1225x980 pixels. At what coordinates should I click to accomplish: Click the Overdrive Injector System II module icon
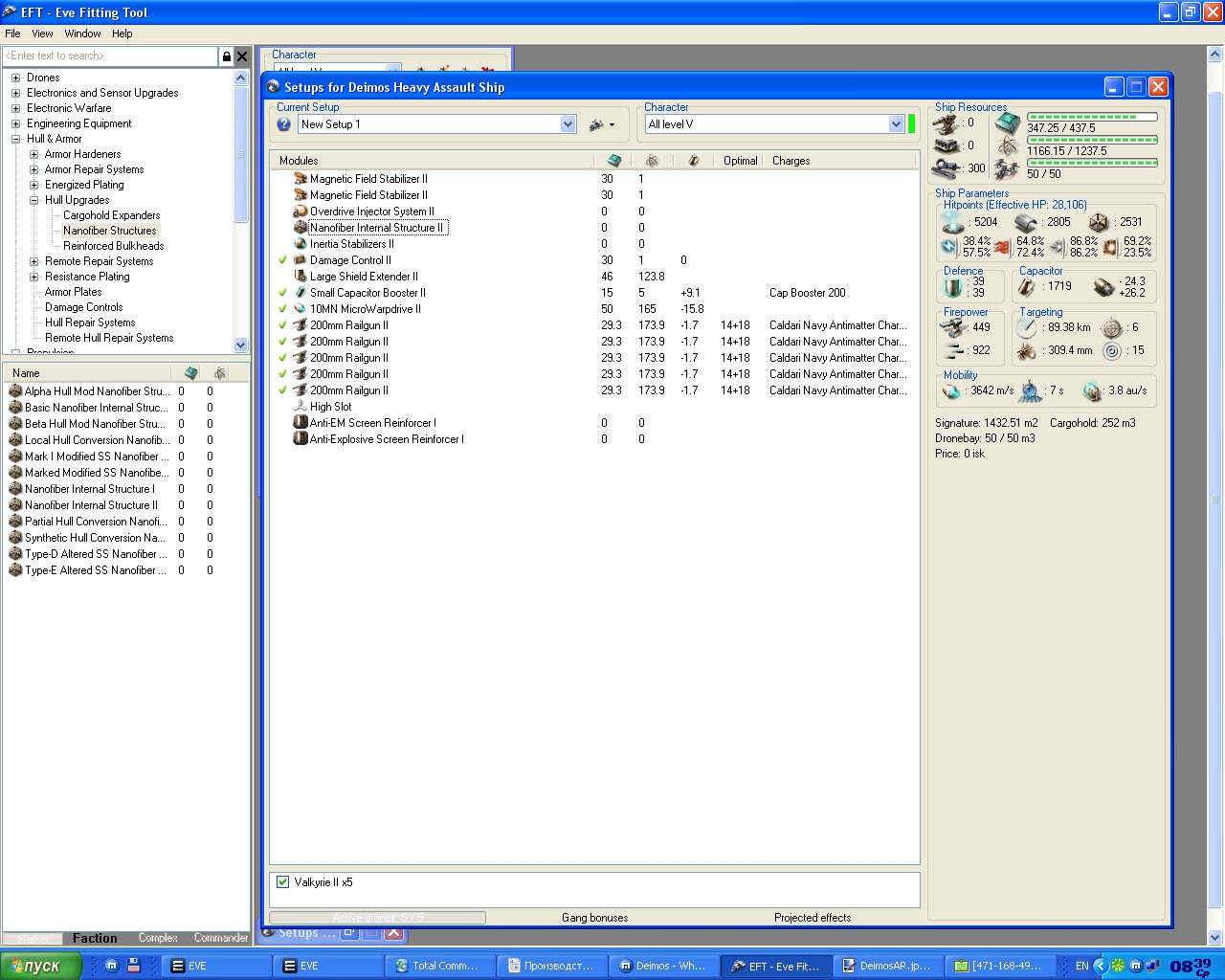tap(301, 212)
